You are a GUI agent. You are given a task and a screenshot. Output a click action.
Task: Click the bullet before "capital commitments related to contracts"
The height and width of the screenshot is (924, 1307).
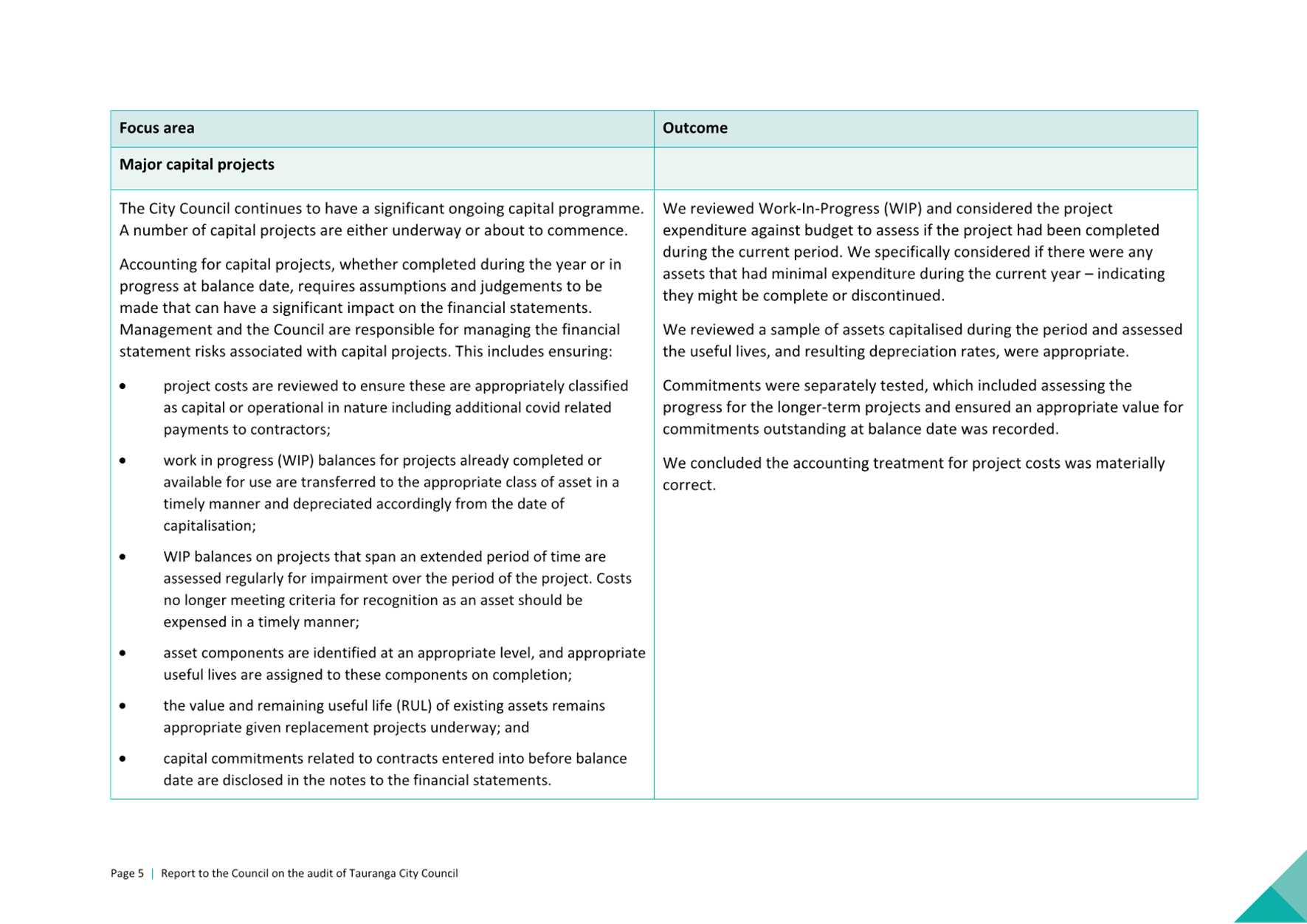(123, 759)
